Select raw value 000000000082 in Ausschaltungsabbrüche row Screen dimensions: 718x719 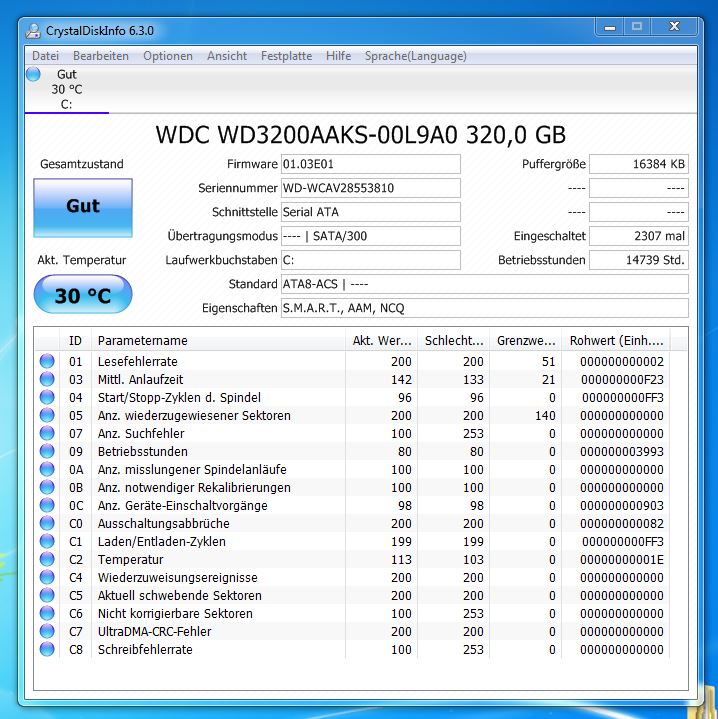tap(622, 523)
